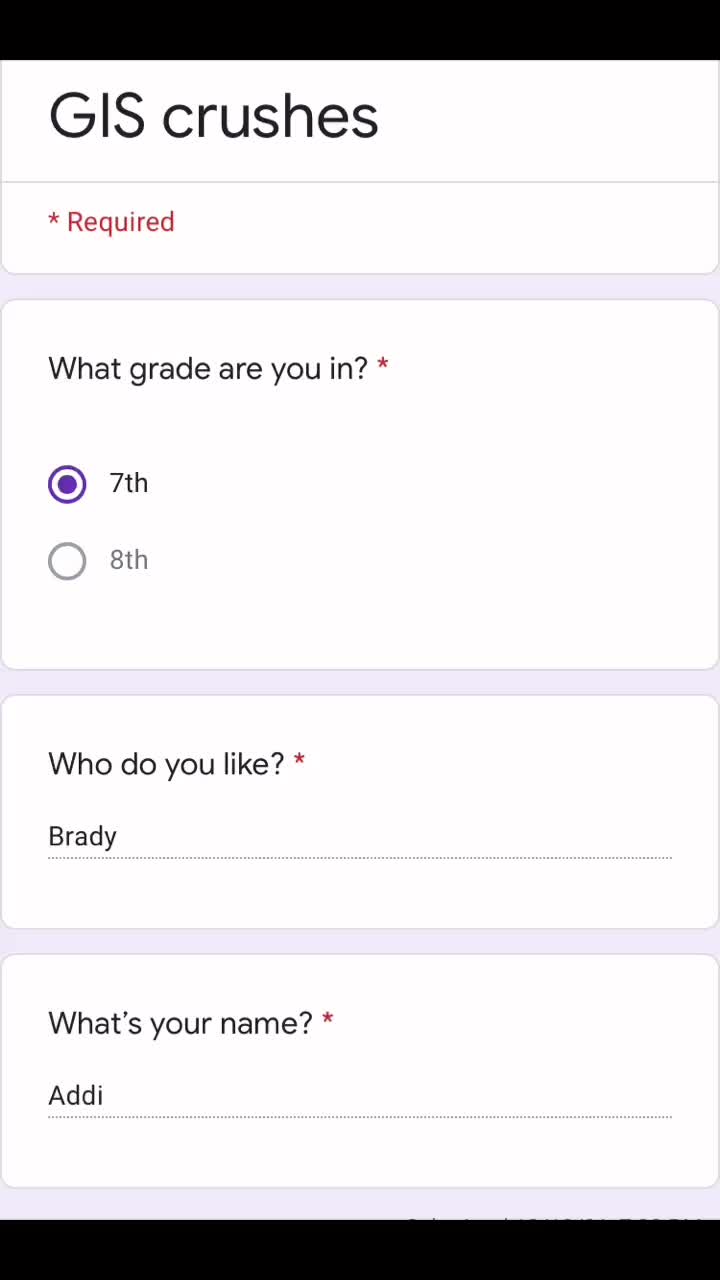Click the red asterisk after 'Who do you like?'
This screenshot has width=720, height=1280.
(x=299, y=760)
